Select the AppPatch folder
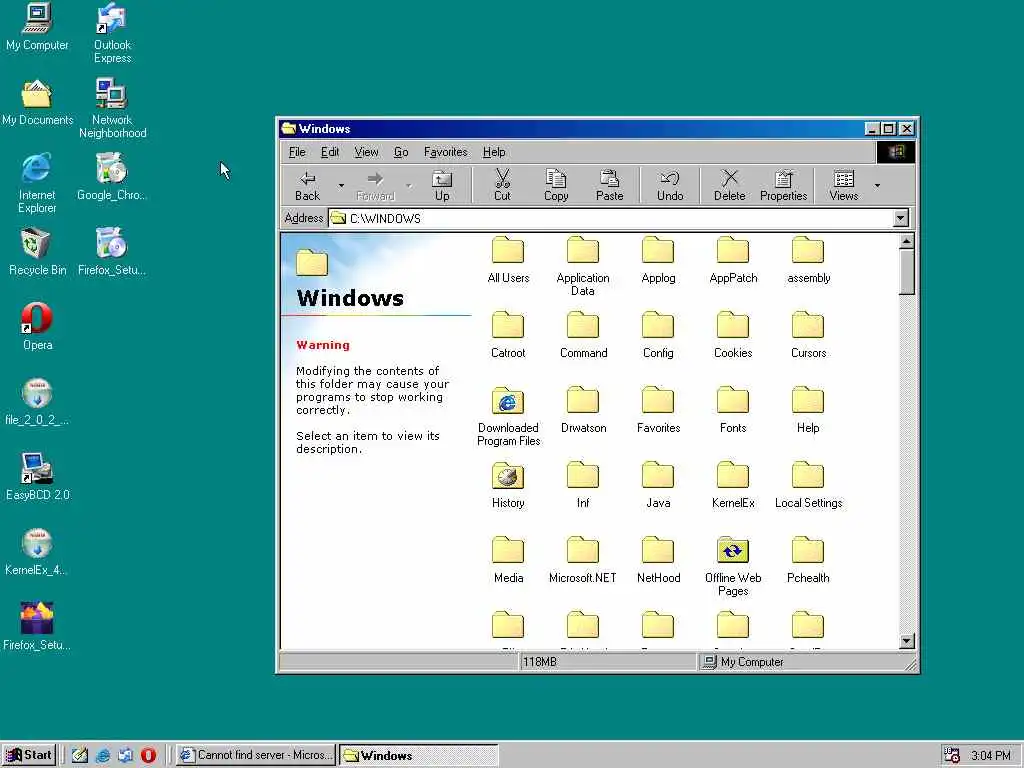Screen dimensions: 1024x768 [x=733, y=260]
